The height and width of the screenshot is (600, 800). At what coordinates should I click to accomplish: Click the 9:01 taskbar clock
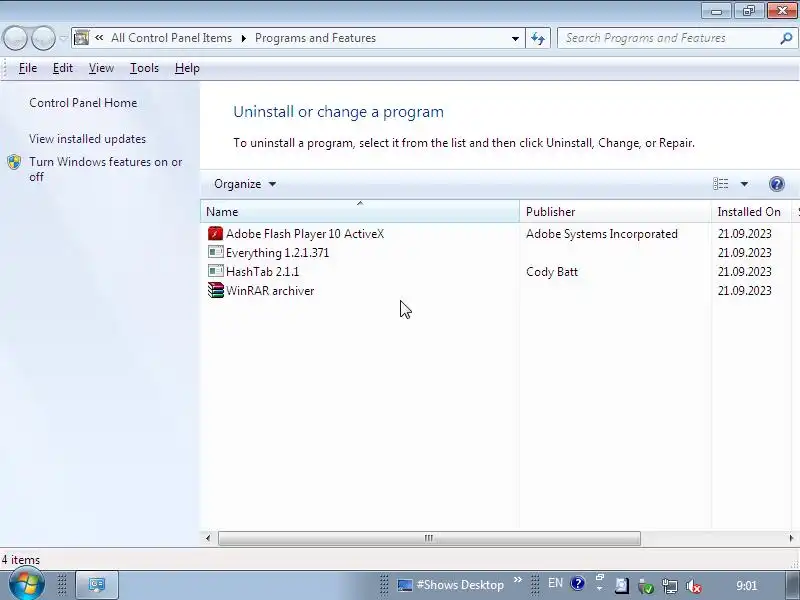(746, 585)
